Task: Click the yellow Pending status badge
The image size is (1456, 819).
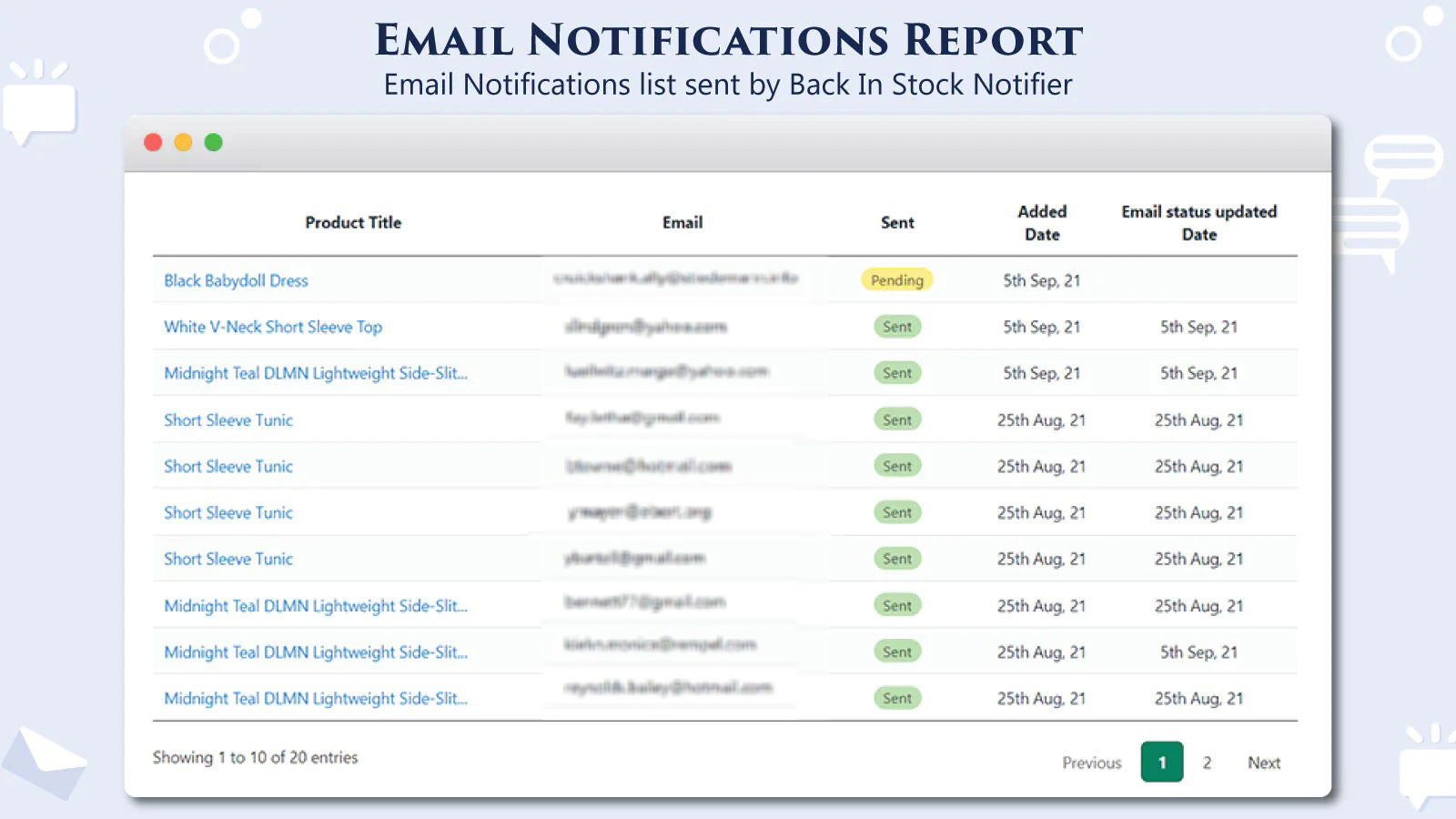Action: (x=896, y=280)
